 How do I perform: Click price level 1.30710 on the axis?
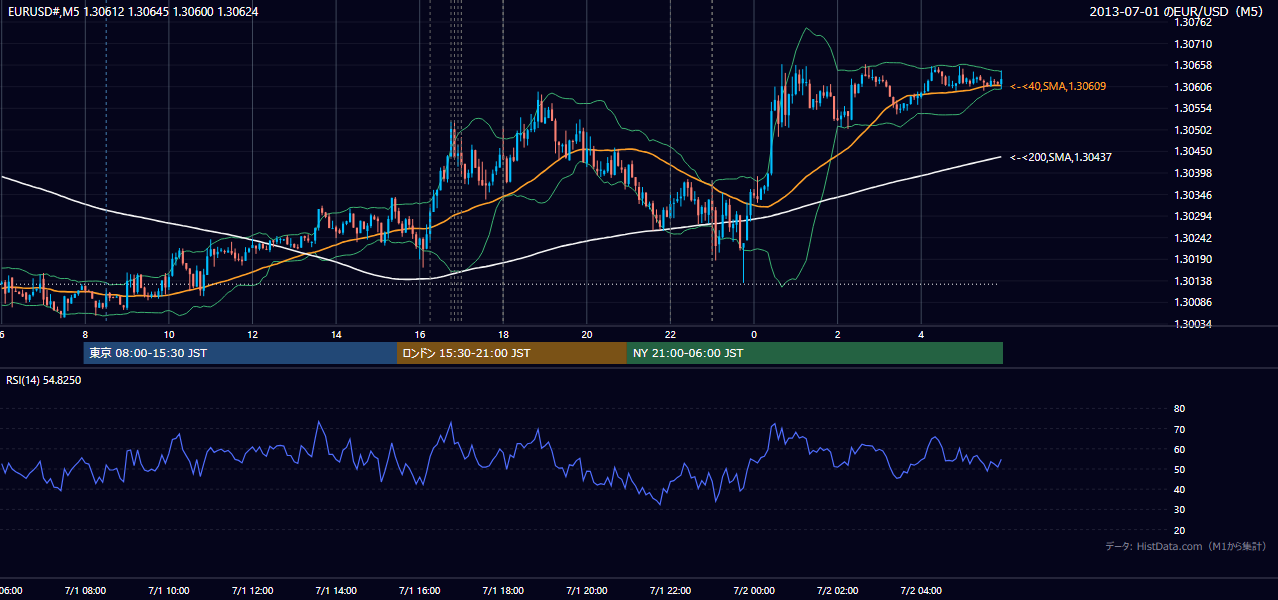[1192, 44]
